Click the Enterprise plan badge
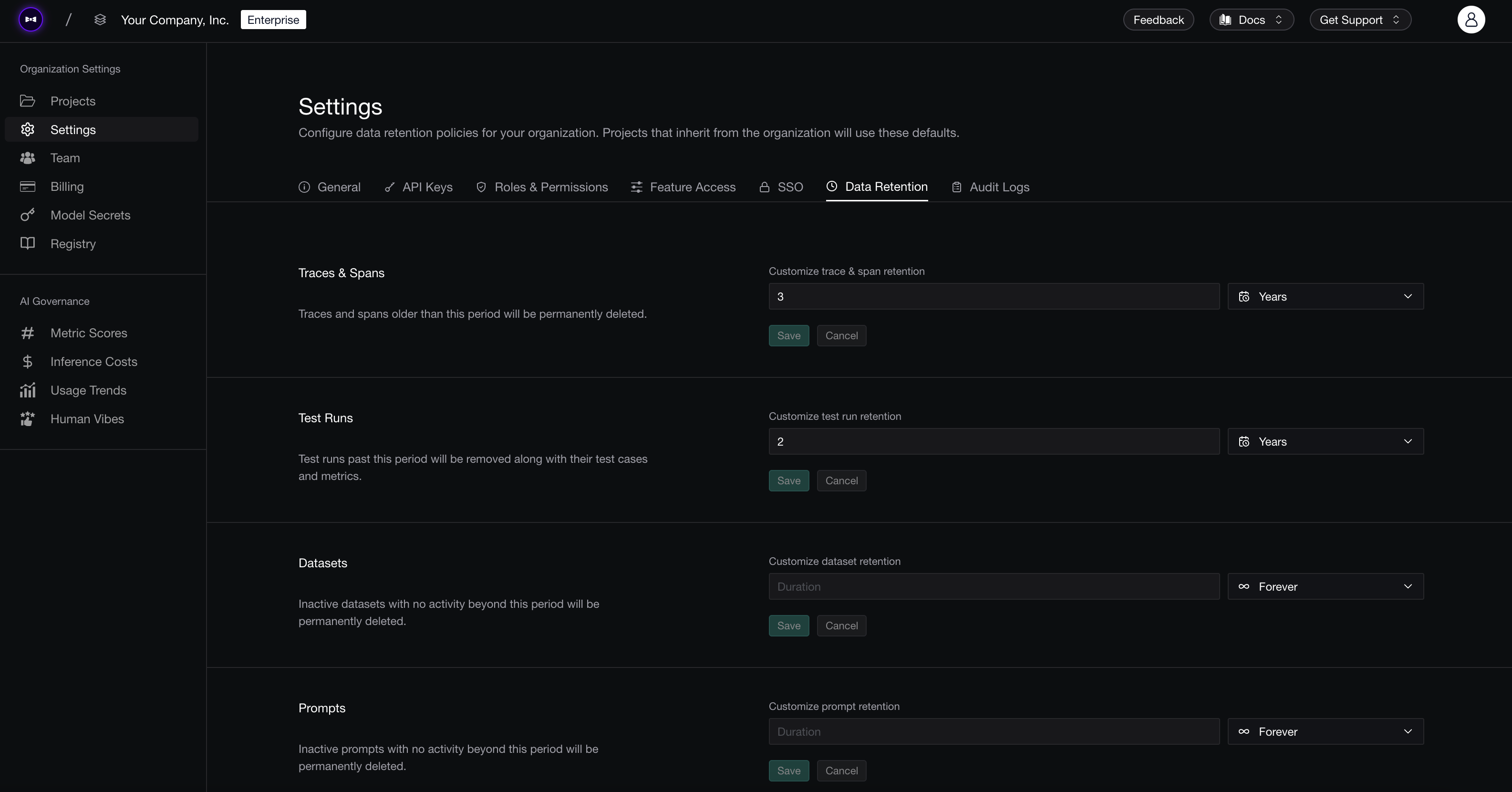1512x792 pixels. (273, 20)
